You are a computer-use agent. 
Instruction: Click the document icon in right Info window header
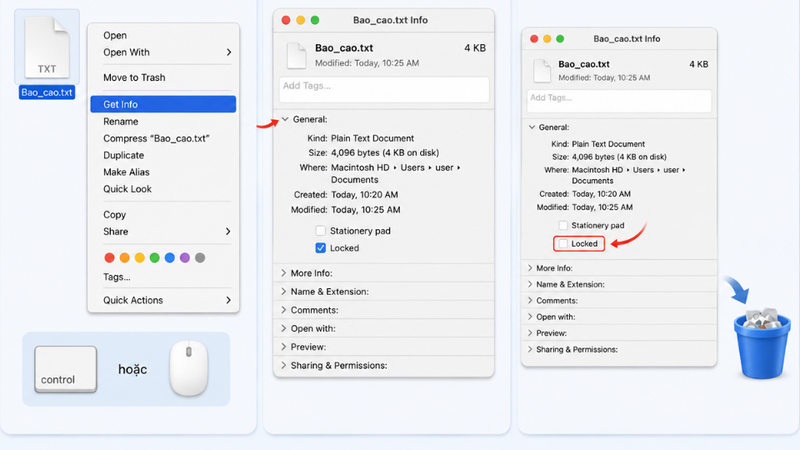coord(542,71)
